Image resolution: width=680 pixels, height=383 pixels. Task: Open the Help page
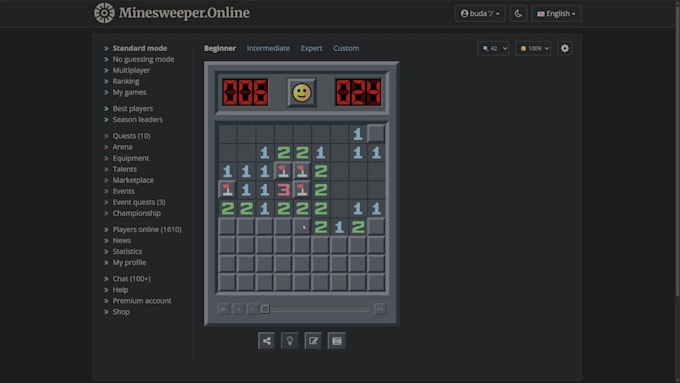120,290
